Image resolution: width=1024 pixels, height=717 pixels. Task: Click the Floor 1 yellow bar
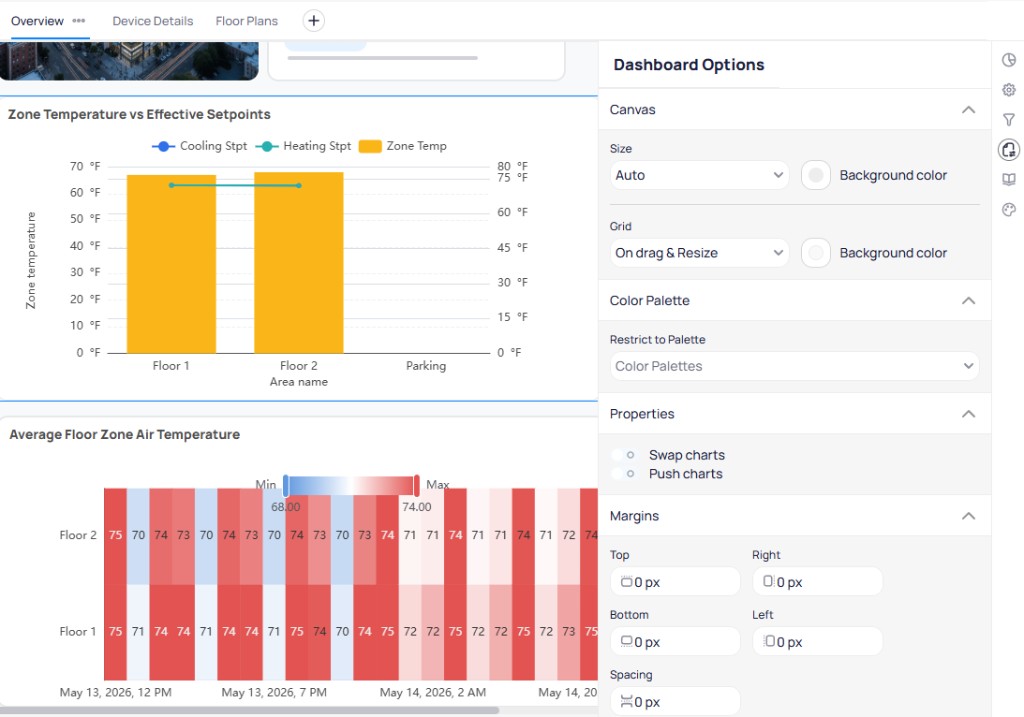tap(171, 264)
